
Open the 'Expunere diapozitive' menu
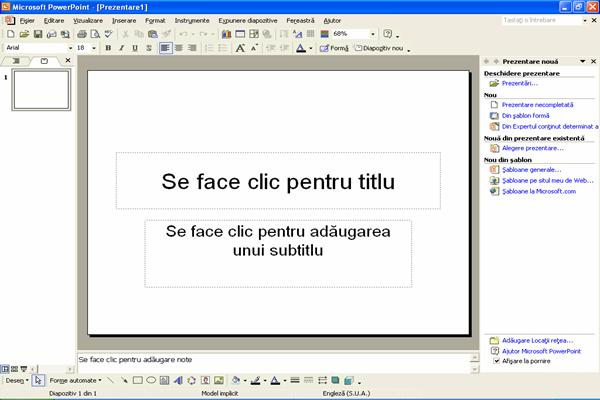249,20
